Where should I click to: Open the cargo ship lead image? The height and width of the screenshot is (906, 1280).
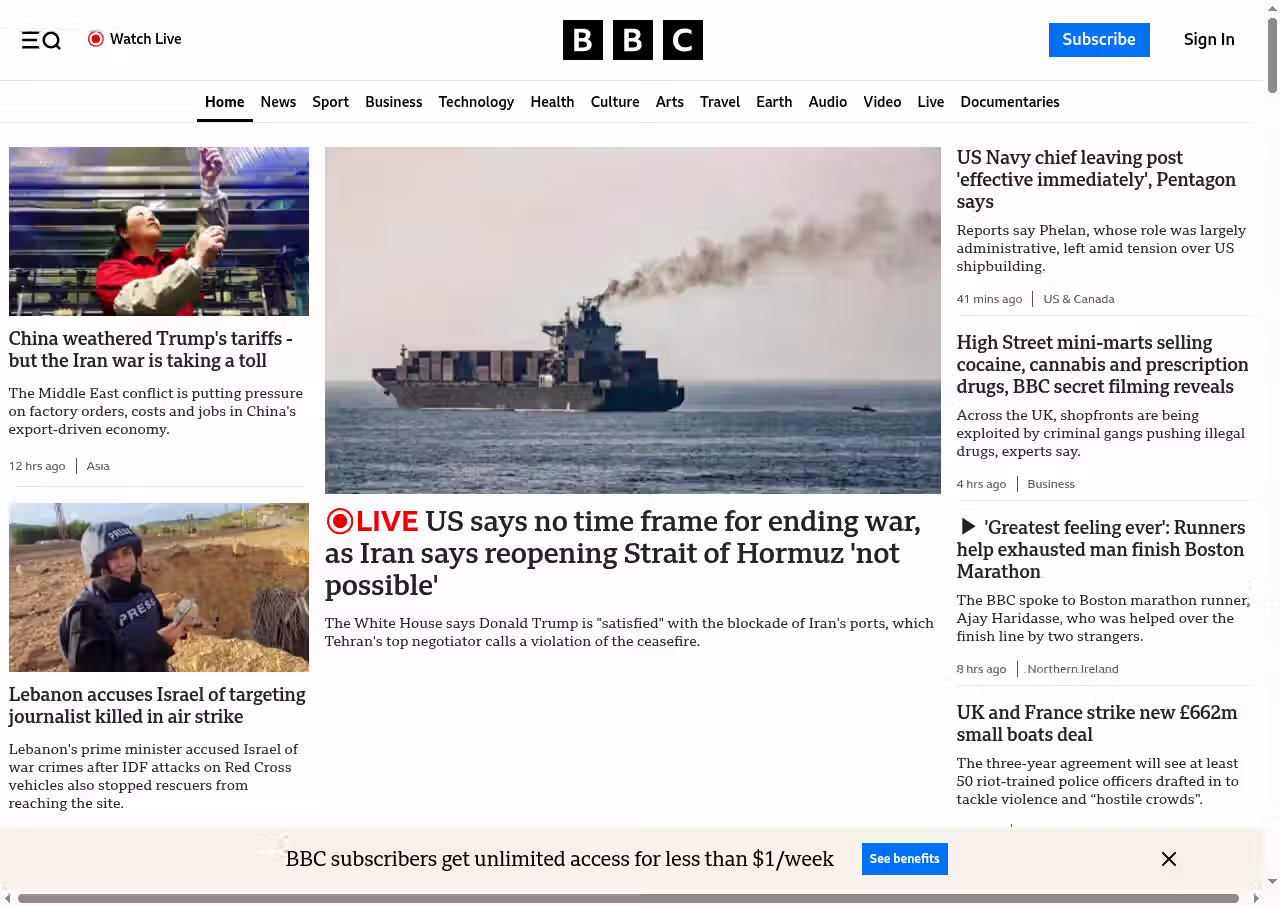[632, 320]
